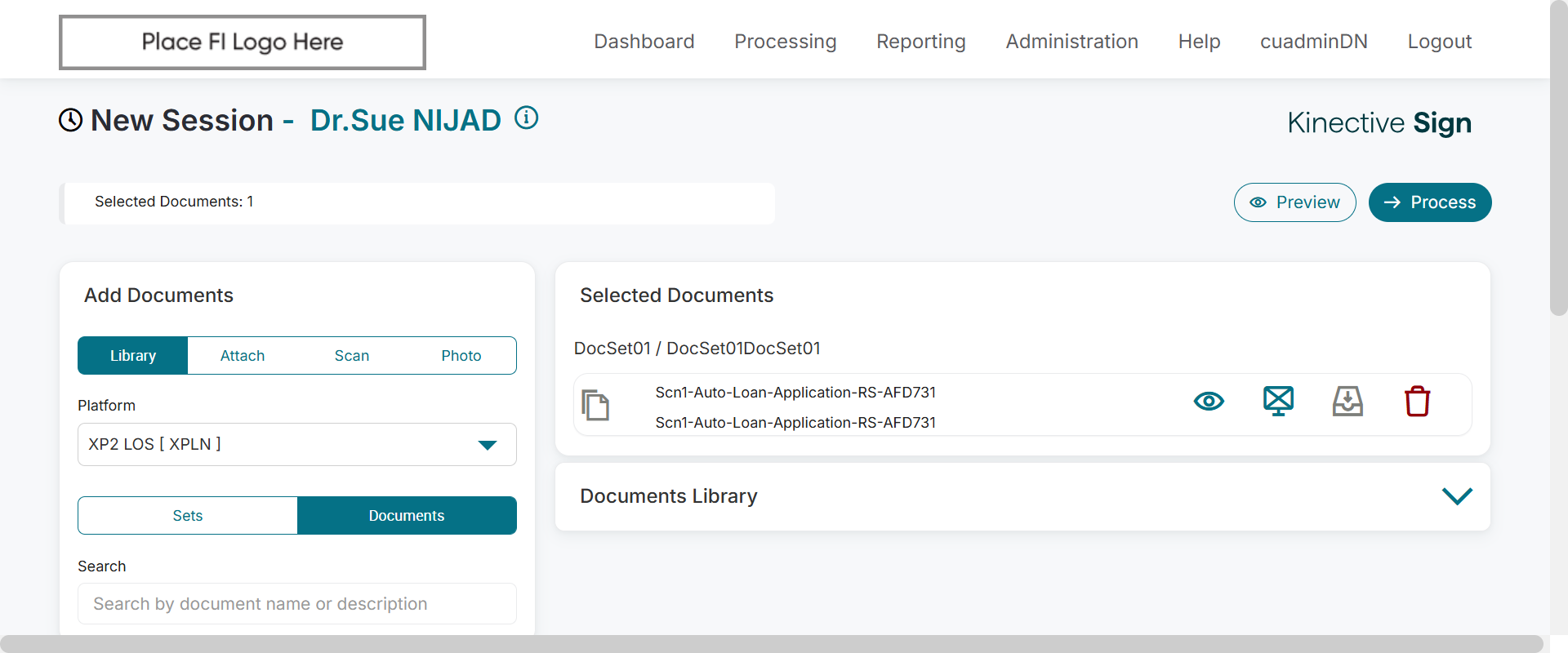
Task: Click the document copy icon in selected row
Action: pyautogui.click(x=595, y=405)
